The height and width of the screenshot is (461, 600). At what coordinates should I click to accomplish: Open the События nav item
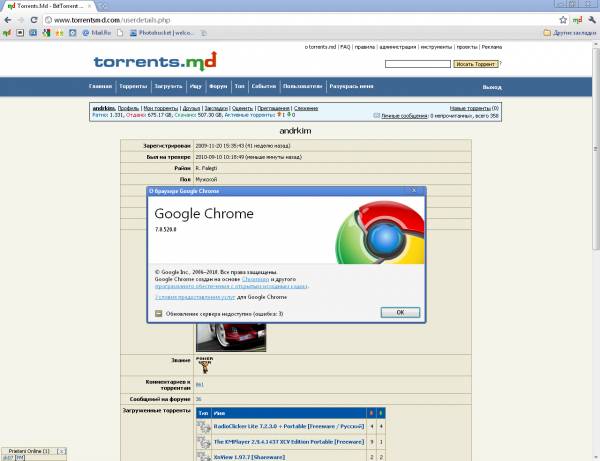[264, 86]
